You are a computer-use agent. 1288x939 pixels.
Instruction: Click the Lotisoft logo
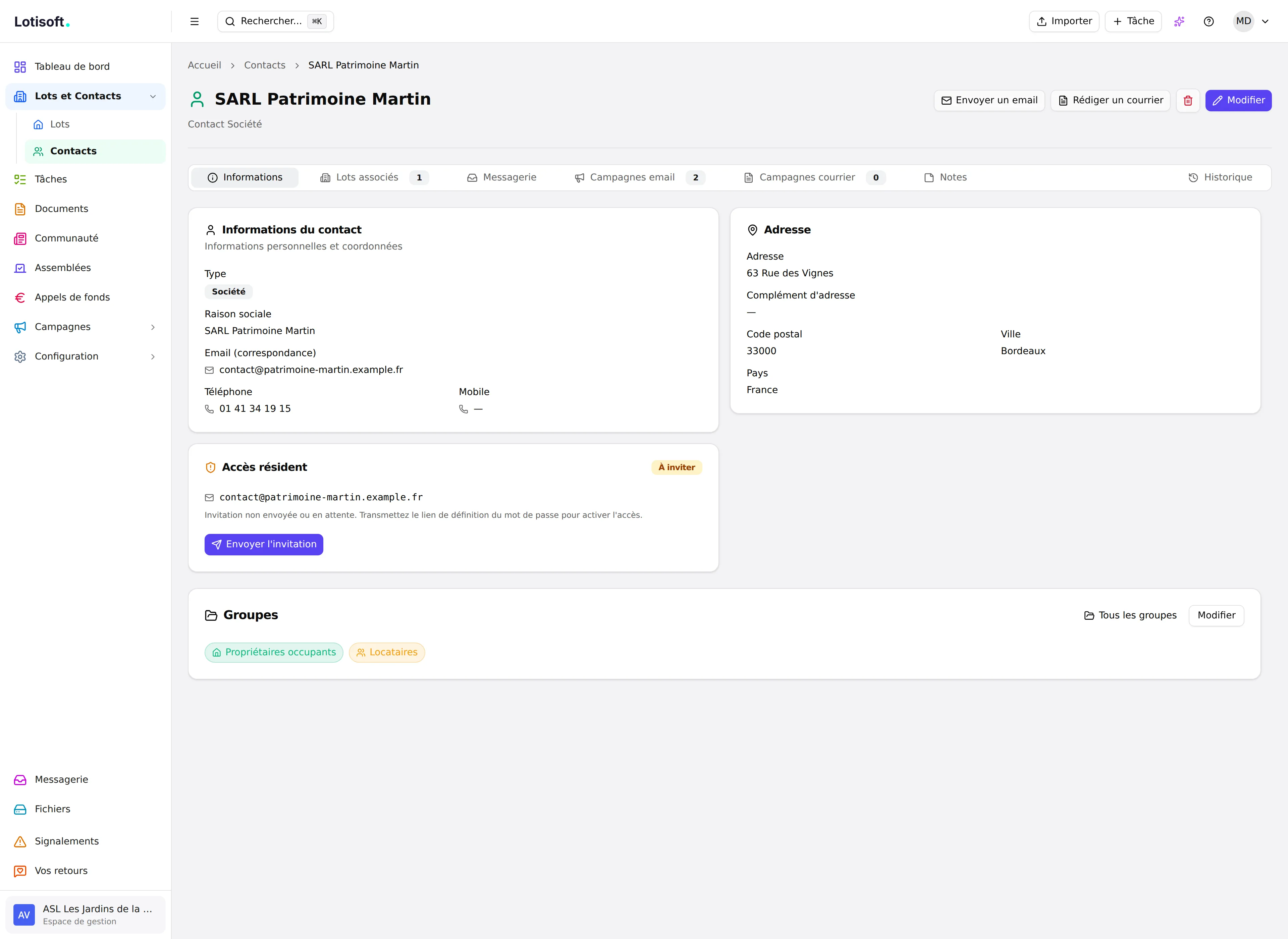[x=42, y=21]
